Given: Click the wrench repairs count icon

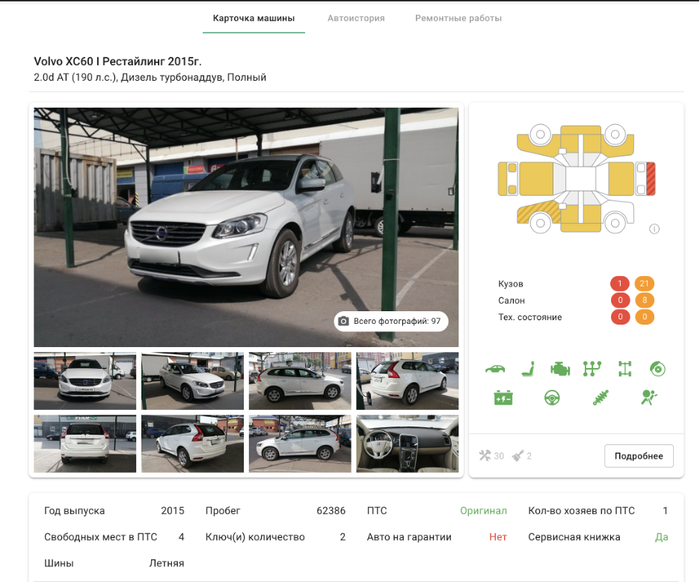Looking at the screenshot, I should [x=484, y=456].
